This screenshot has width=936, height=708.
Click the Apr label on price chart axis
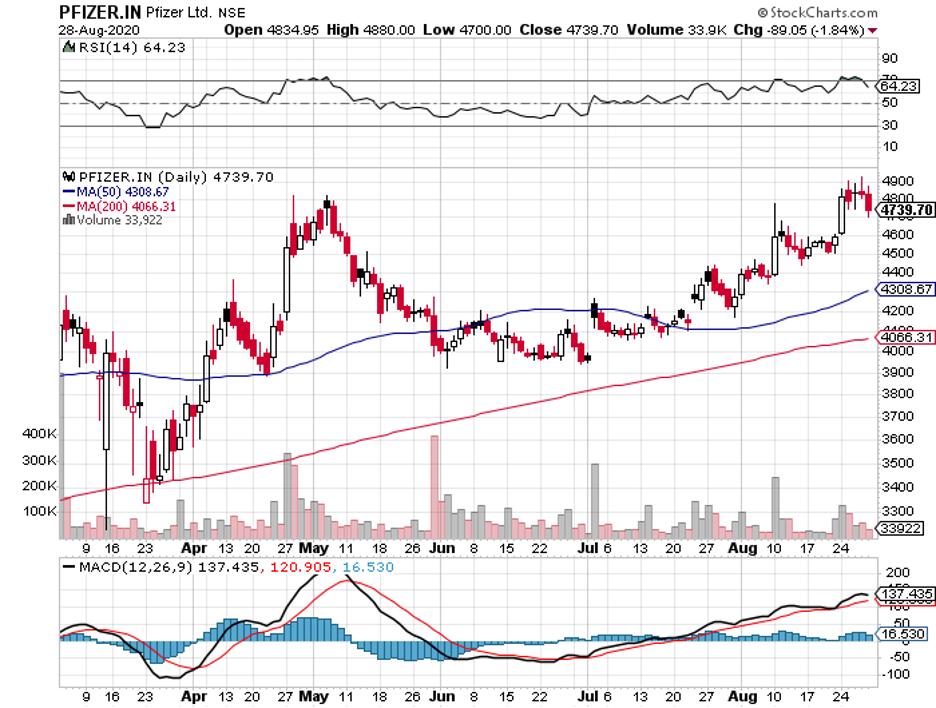click(194, 548)
